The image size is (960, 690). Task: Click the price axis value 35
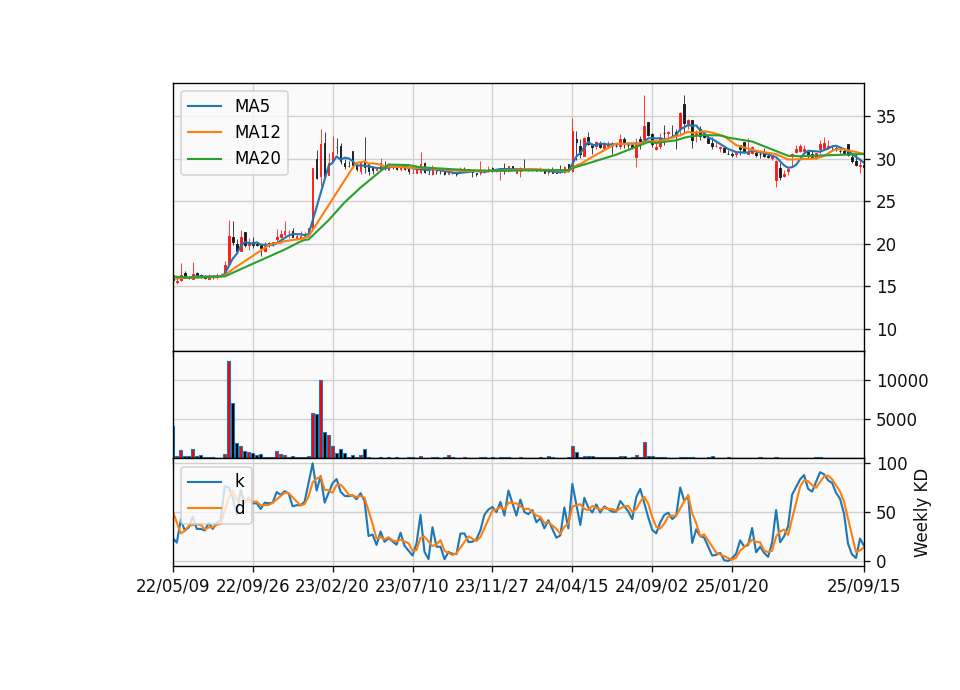(886, 117)
